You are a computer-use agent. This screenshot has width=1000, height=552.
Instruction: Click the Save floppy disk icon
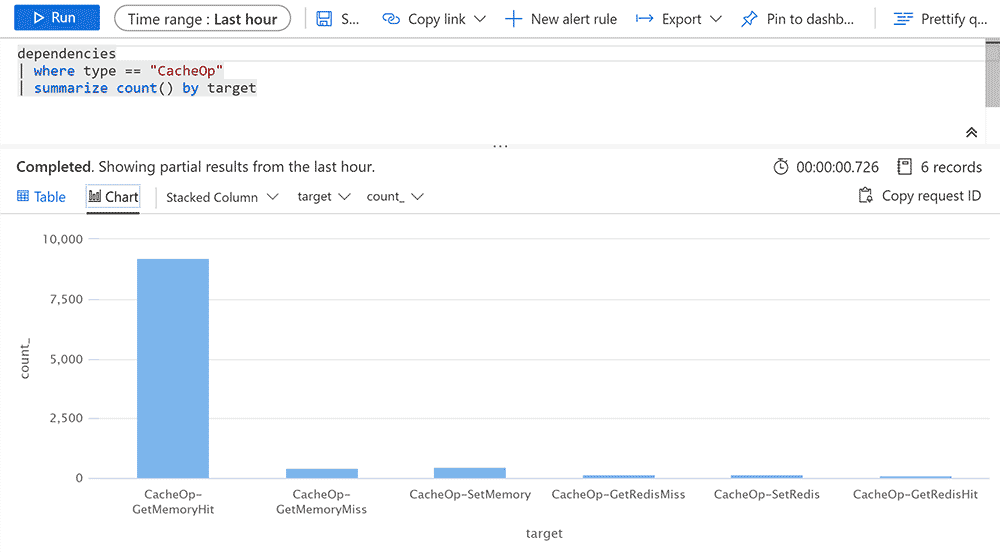pos(324,19)
